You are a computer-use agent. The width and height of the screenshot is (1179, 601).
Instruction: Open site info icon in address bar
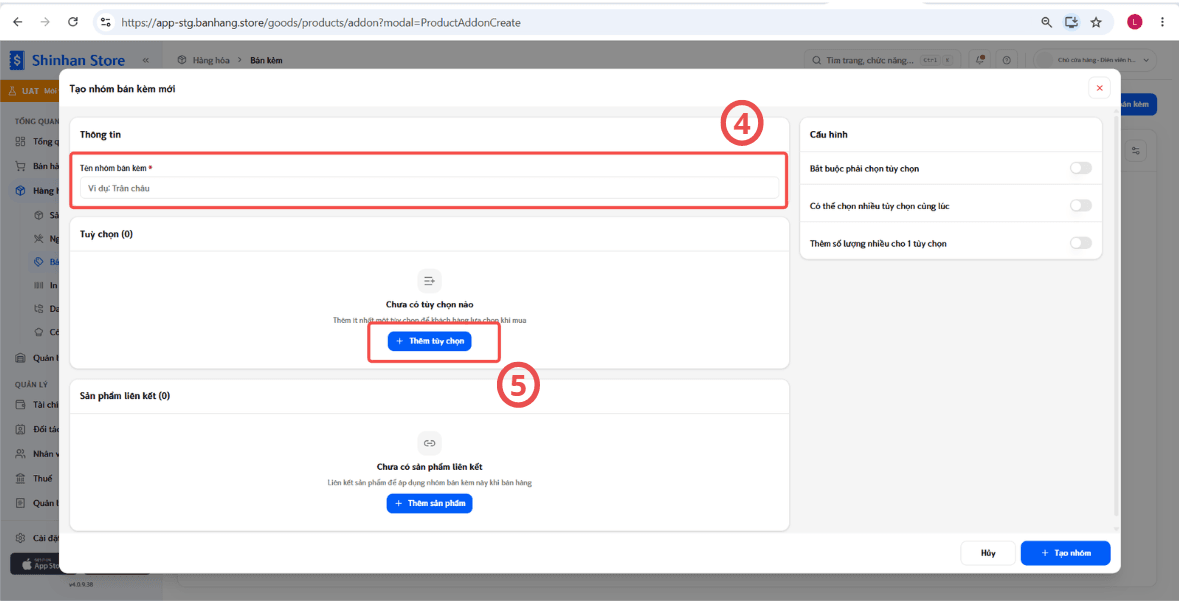pos(106,23)
